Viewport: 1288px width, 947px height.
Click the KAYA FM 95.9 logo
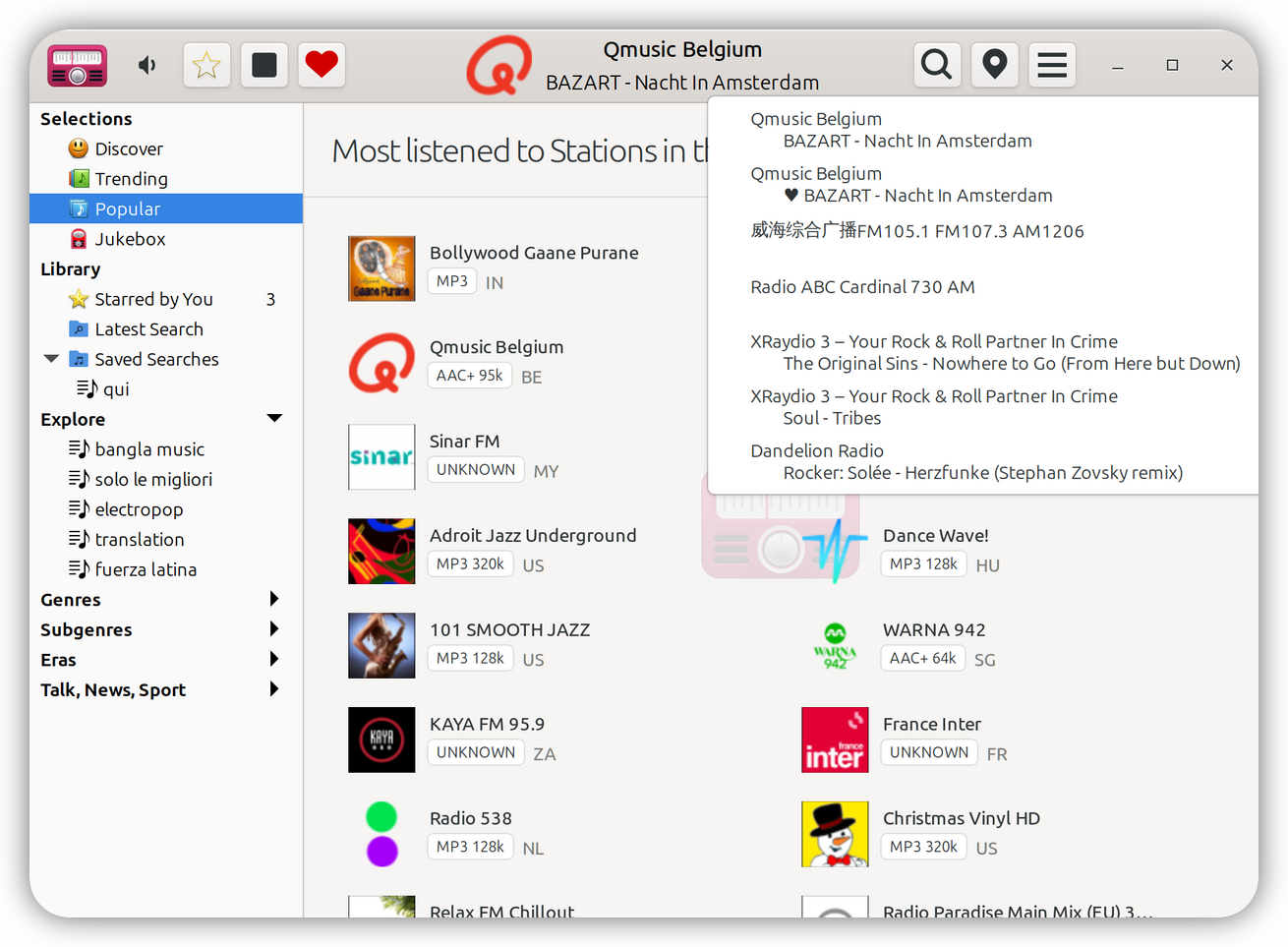point(381,740)
